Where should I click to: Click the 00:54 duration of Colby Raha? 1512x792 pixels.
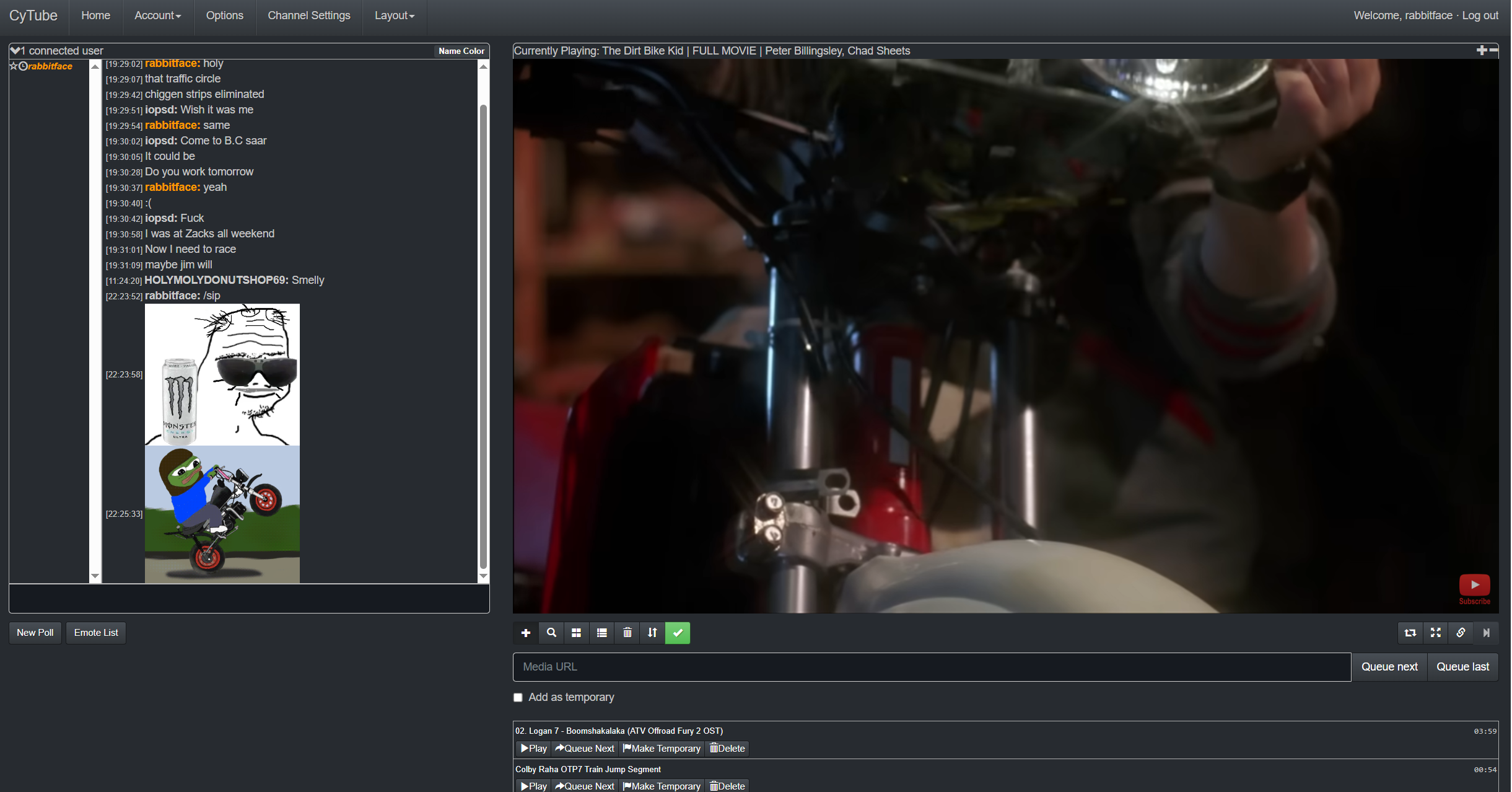1485,770
